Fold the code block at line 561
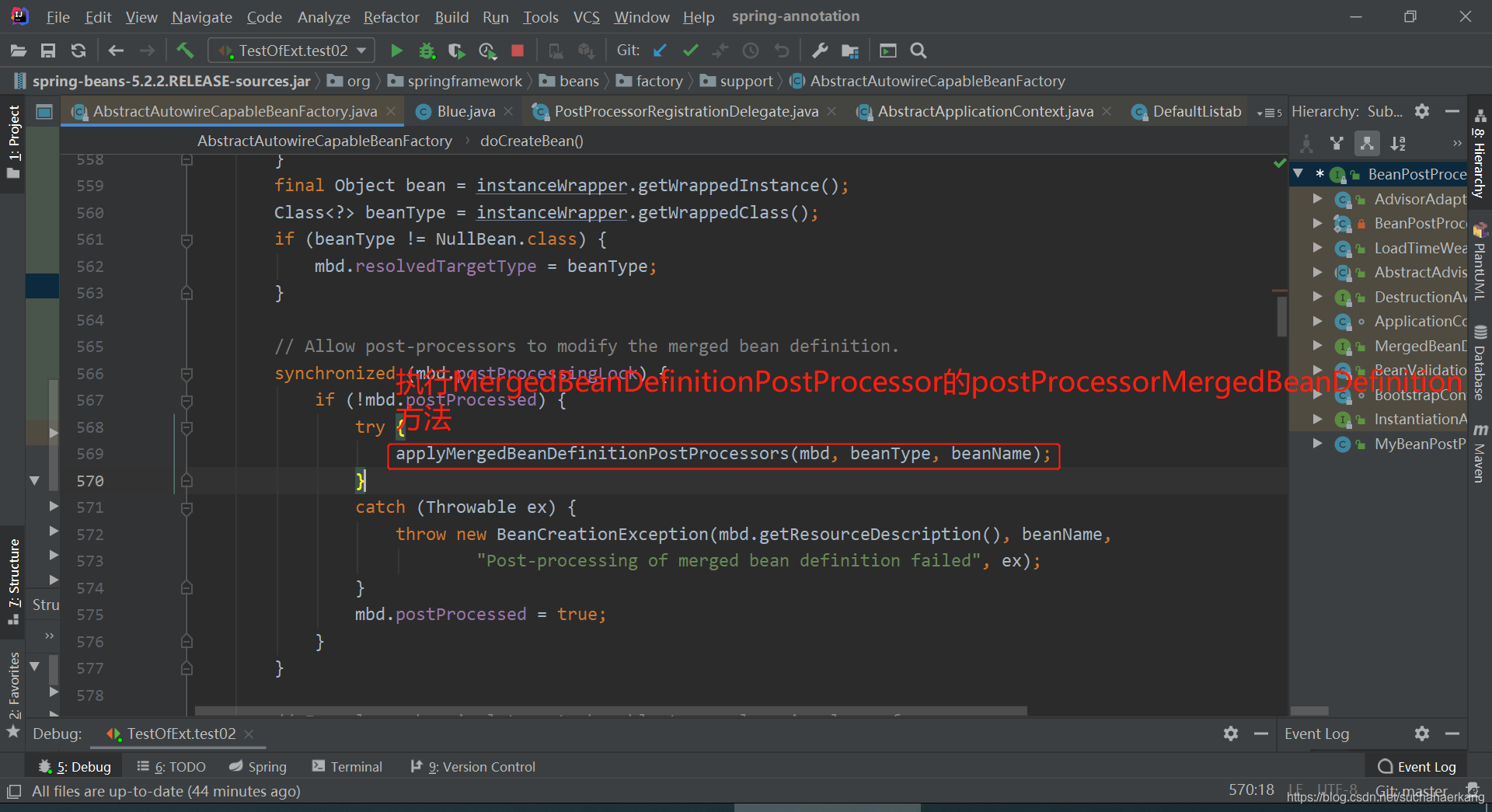Viewport: 1492px width, 812px height. pyautogui.click(x=186, y=240)
